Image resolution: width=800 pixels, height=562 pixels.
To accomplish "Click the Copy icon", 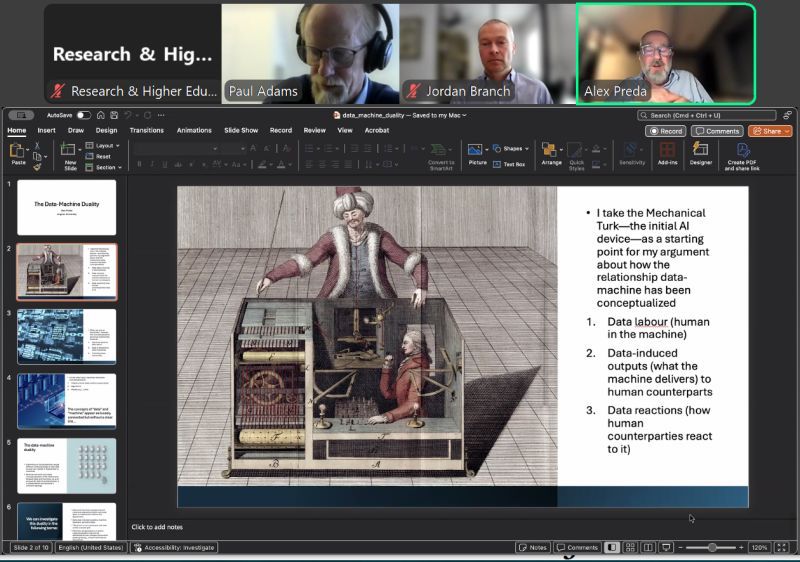I will click(37, 156).
